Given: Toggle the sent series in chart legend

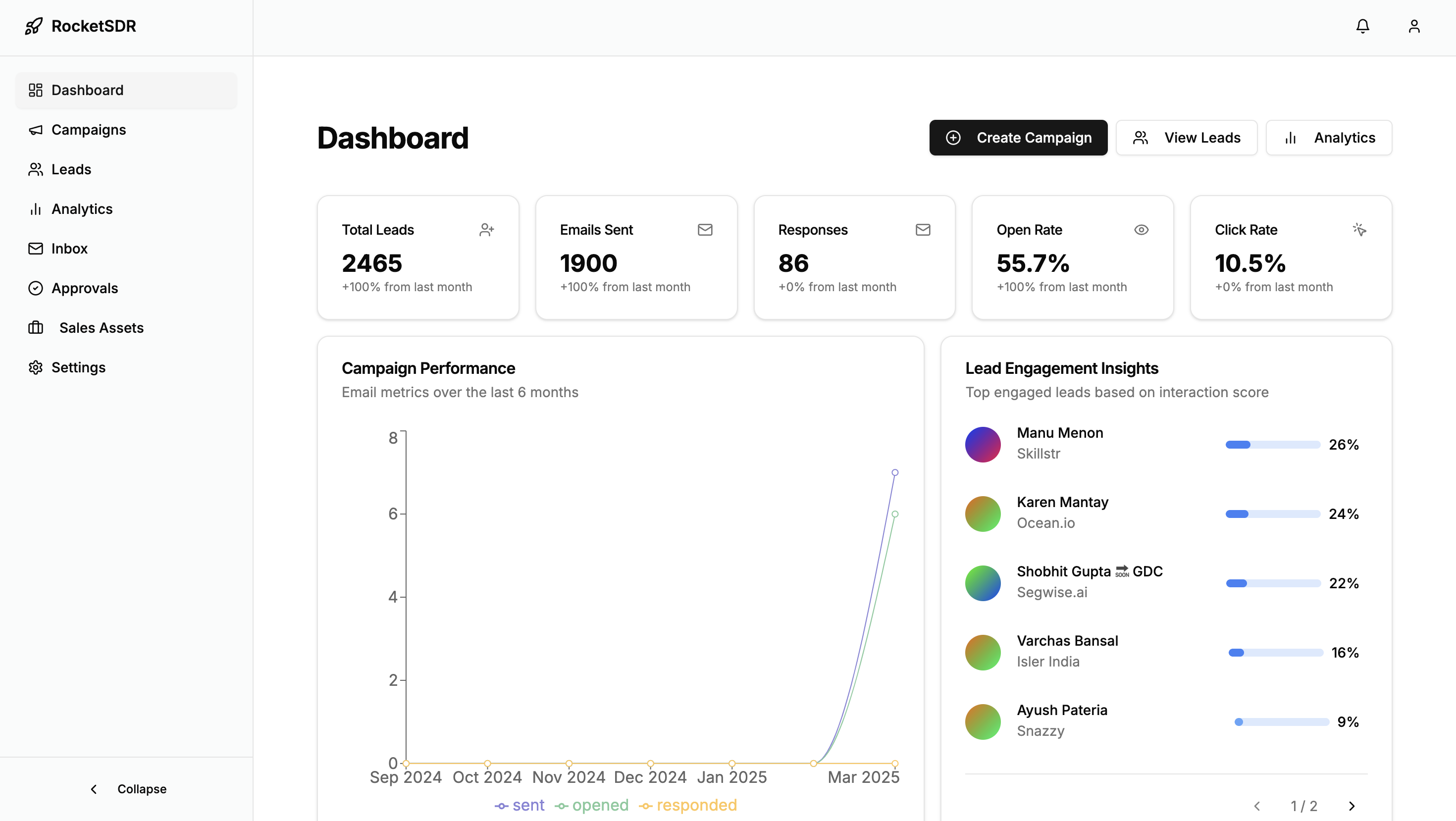Looking at the screenshot, I should point(520,805).
